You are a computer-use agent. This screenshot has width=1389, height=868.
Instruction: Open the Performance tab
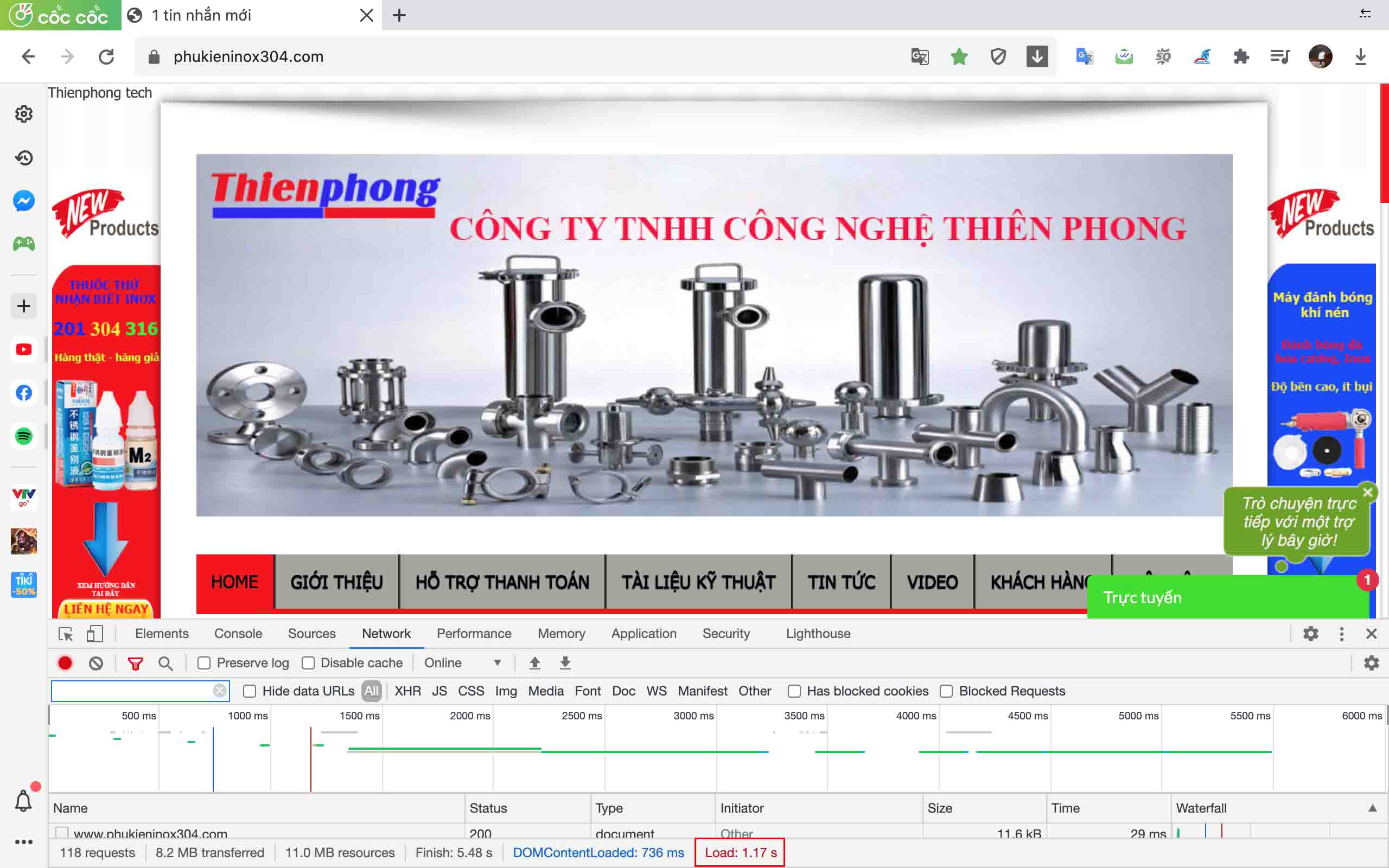(474, 634)
